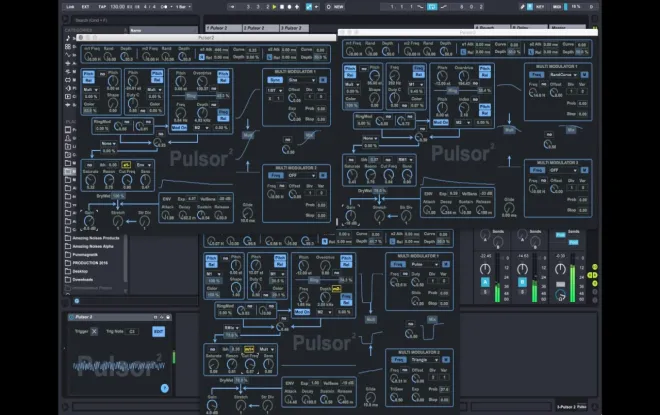Click the TAP tempo button
Image resolution: width=660 pixels, height=415 pixels.
coord(102,7)
